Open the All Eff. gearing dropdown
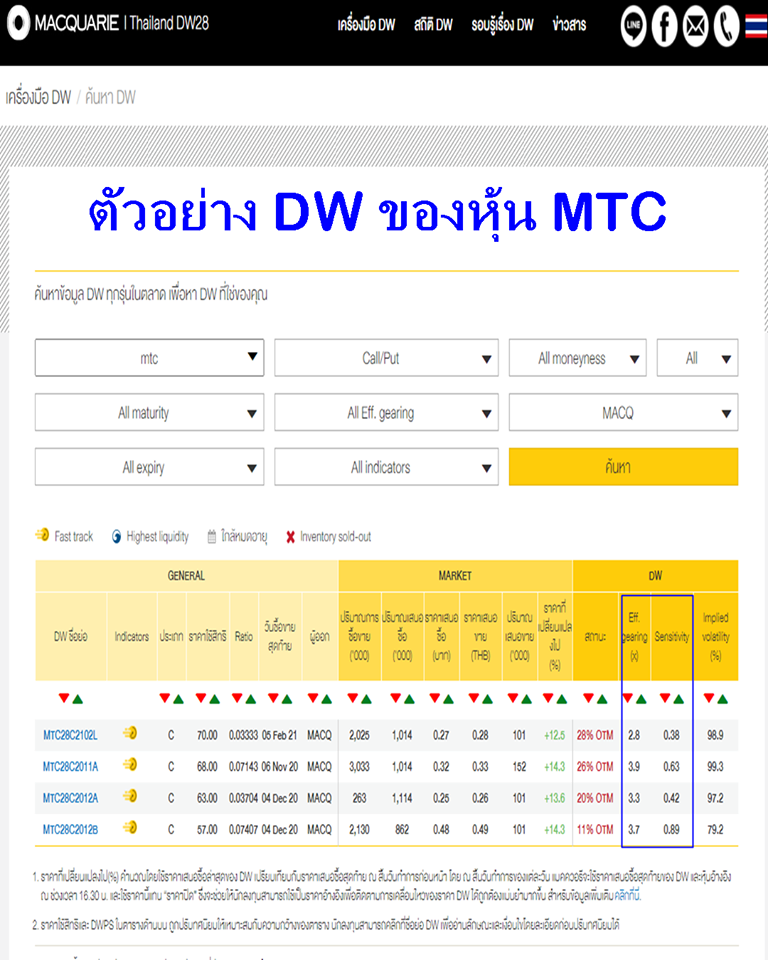 click(386, 412)
